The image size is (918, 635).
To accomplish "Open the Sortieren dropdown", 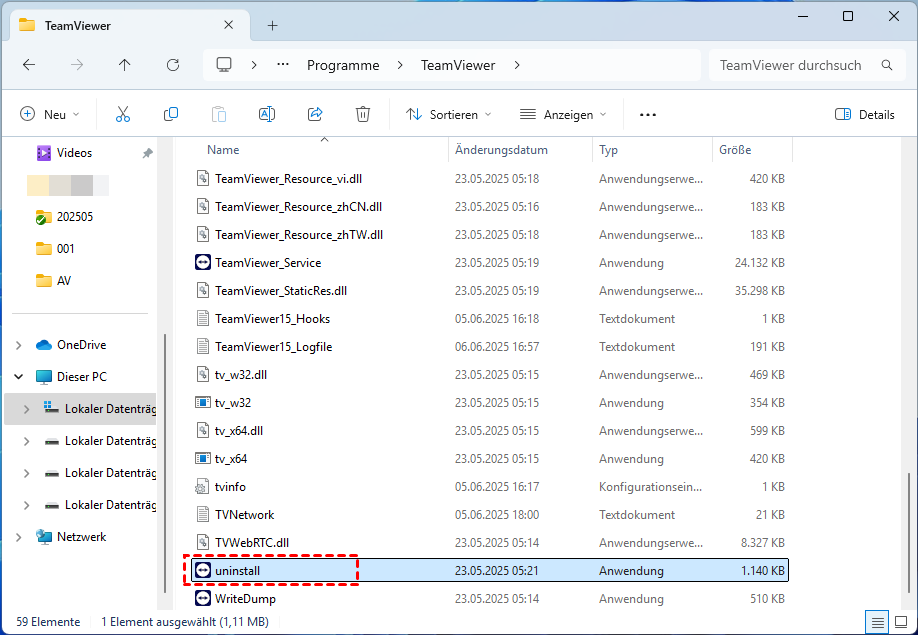I will [x=449, y=115].
